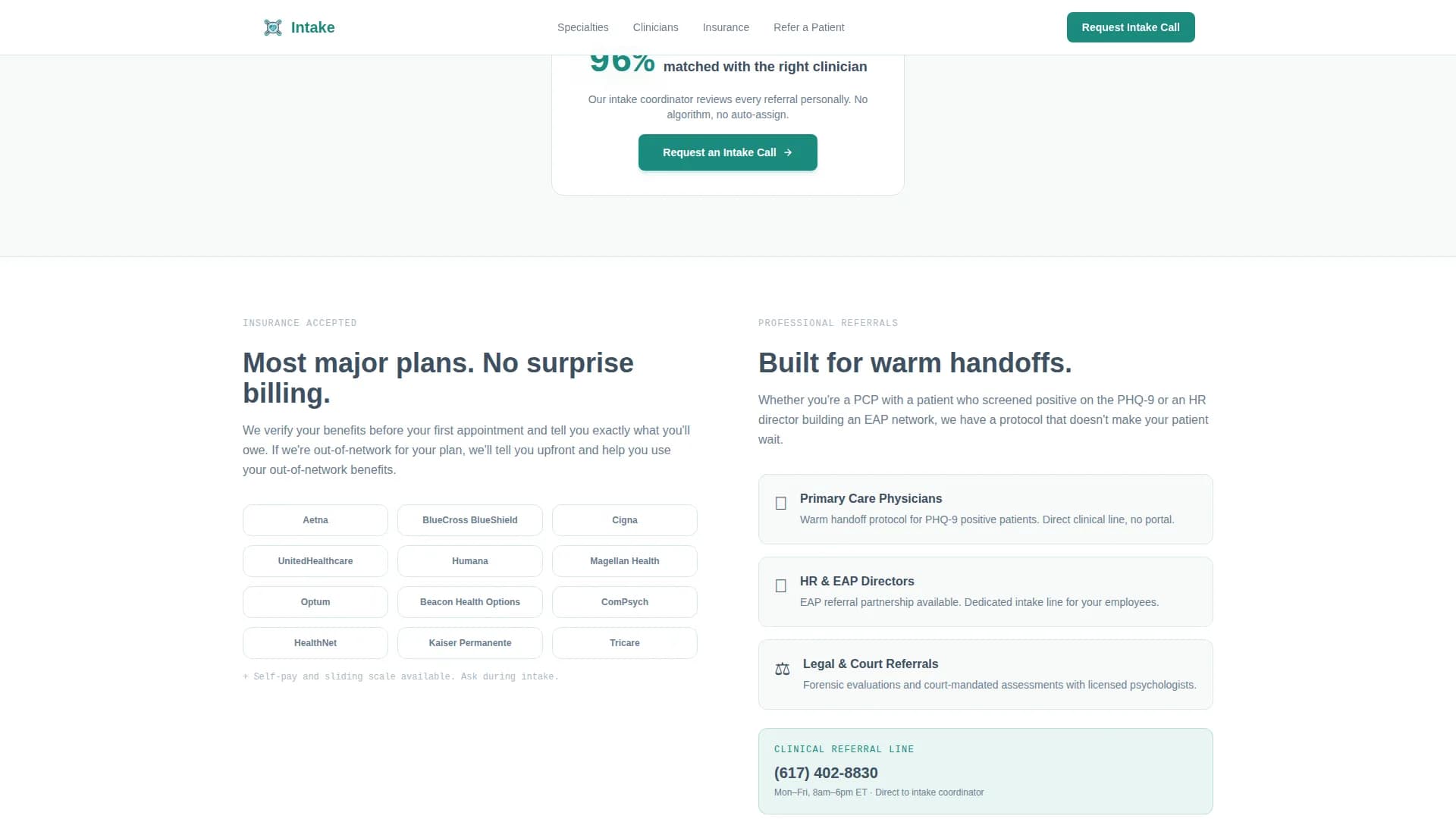Screen dimensions: 1456x819
Task: Open Refer a Patient nav link
Action: click(808, 27)
